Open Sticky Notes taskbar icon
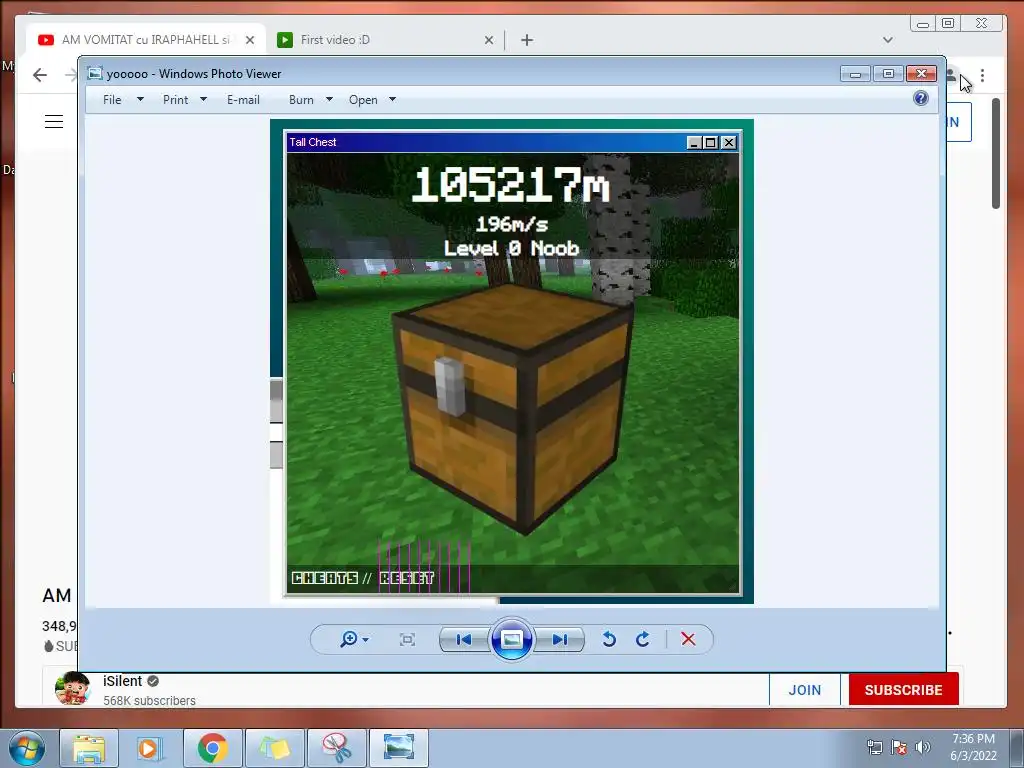 tap(275, 748)
